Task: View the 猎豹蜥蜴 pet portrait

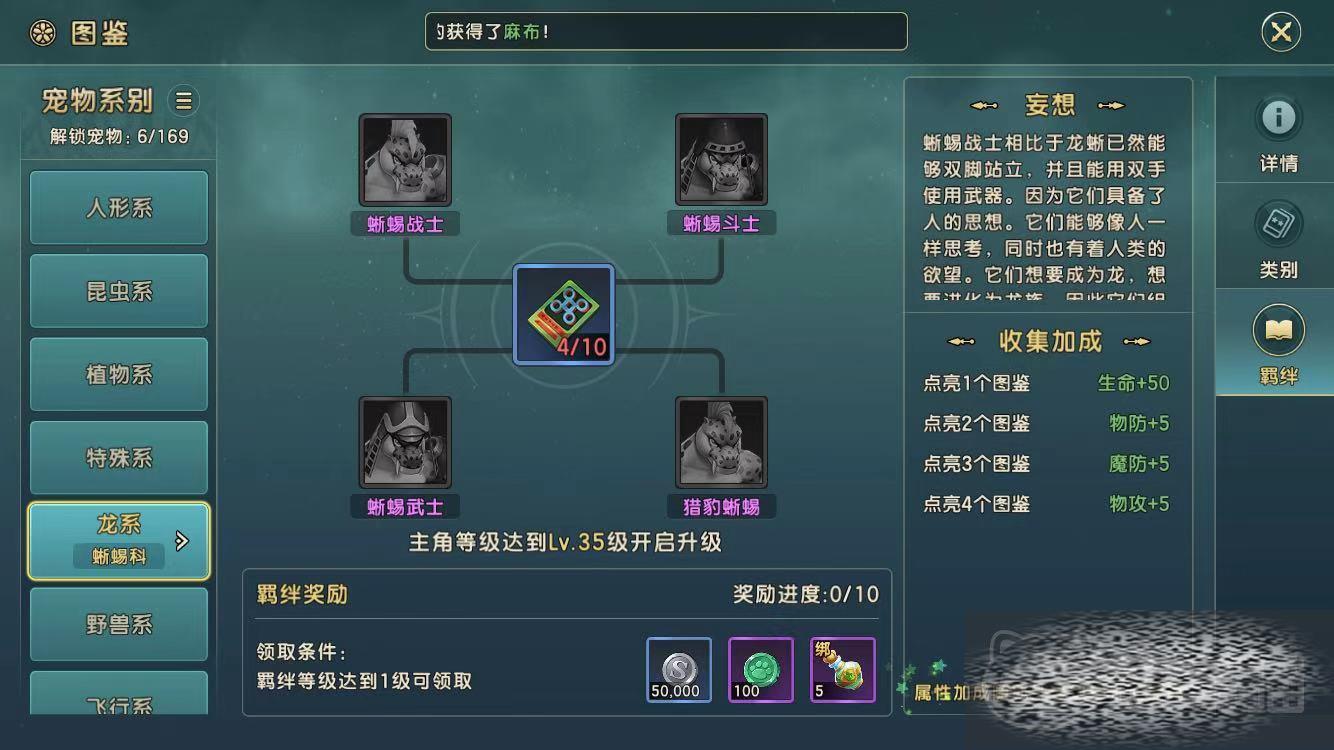Action: [721, 443]
